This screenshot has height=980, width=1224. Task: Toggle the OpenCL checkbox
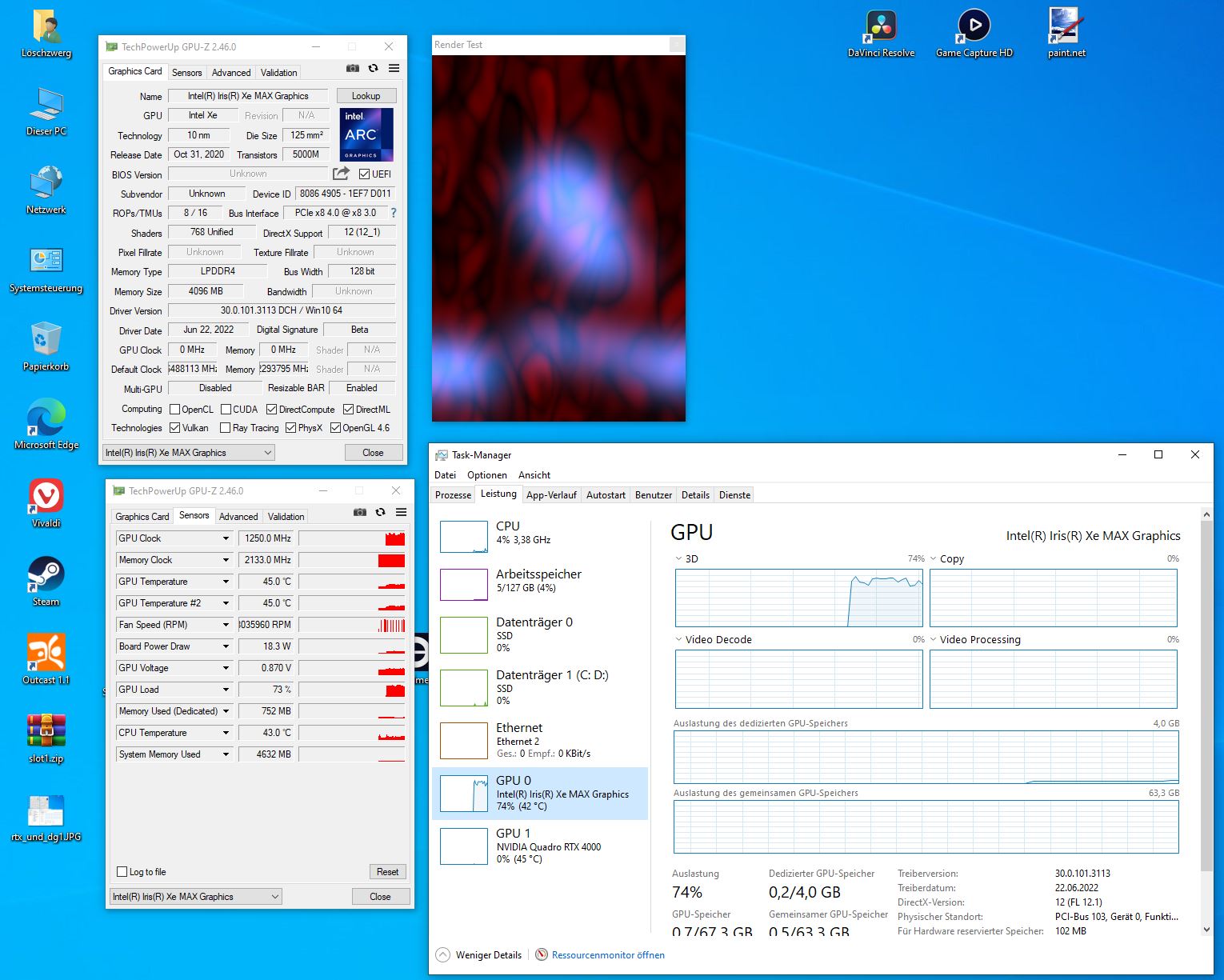175,410
